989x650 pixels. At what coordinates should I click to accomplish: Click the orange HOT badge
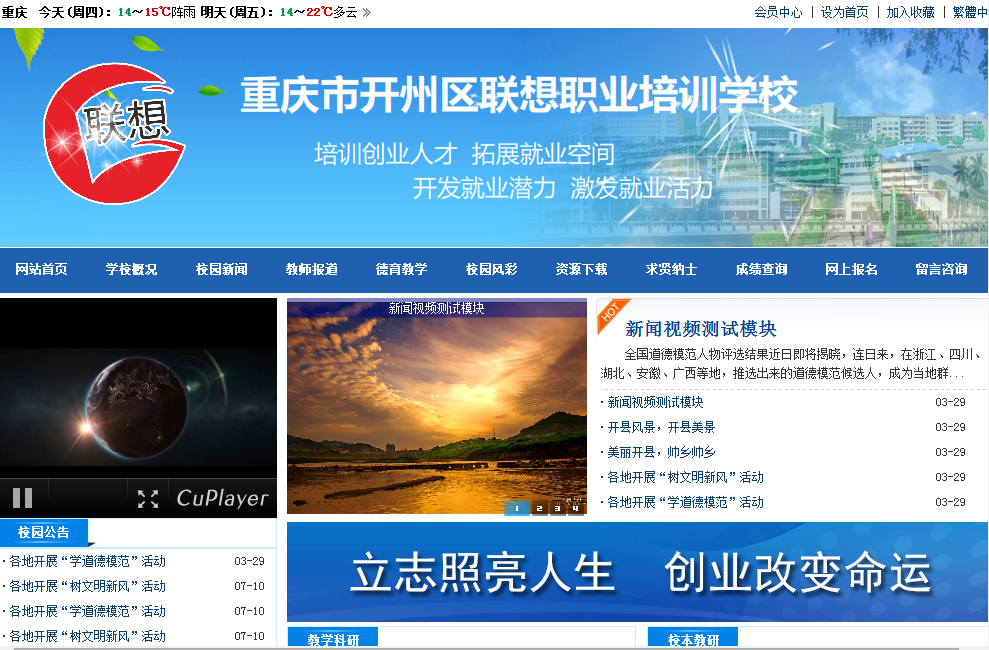[609, 312]
